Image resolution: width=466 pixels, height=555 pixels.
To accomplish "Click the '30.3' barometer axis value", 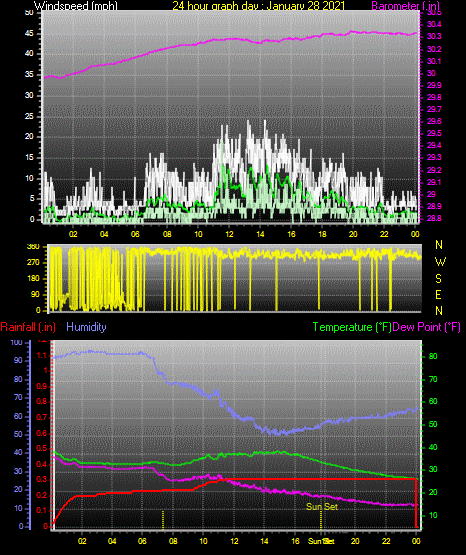I will pyautogui.click(x=434, y=36).
